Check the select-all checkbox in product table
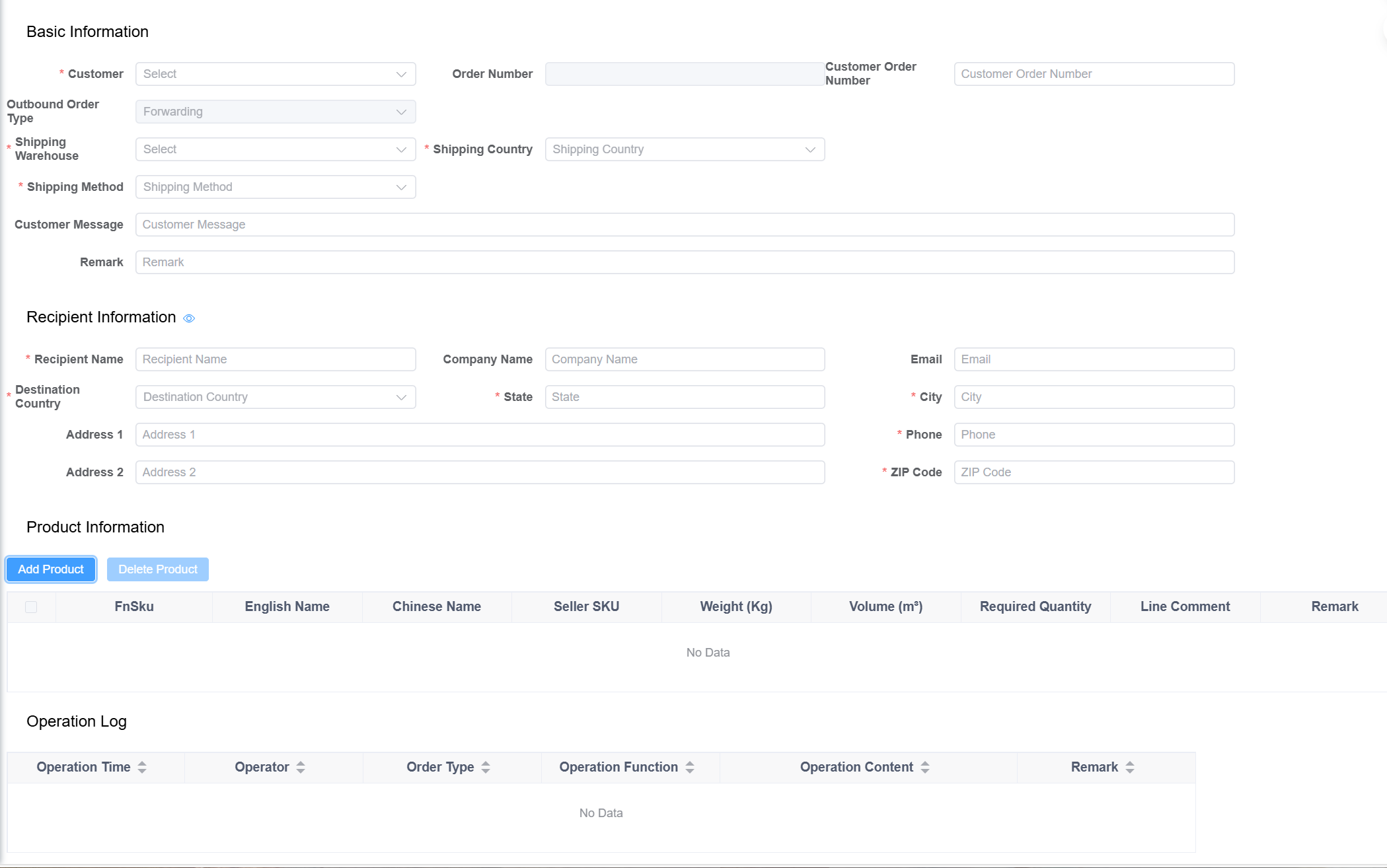1387x868 pixels. click(x=30, y=606)
